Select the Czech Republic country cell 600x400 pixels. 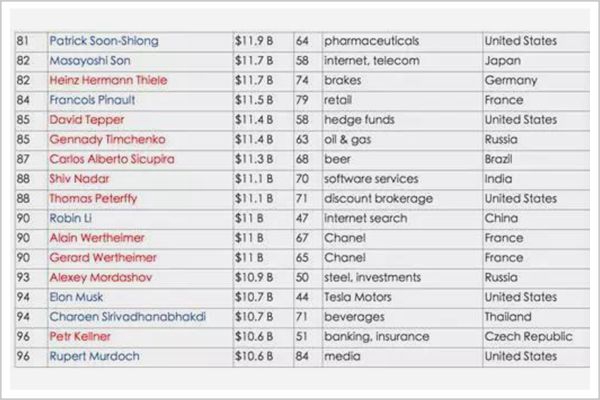528,336
